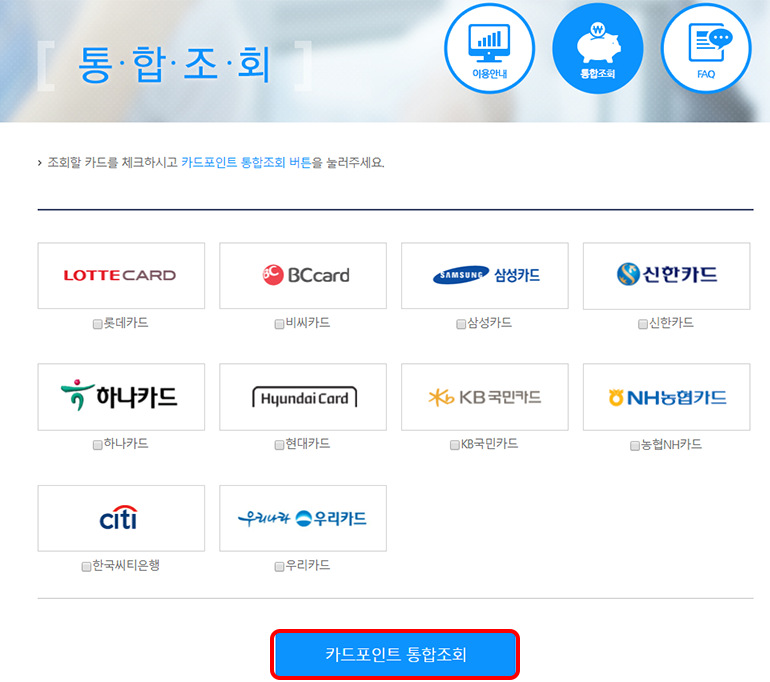
Task: Check the 비씨카드 checkbox
Action: pyautogui.click(x=279, y=324)
